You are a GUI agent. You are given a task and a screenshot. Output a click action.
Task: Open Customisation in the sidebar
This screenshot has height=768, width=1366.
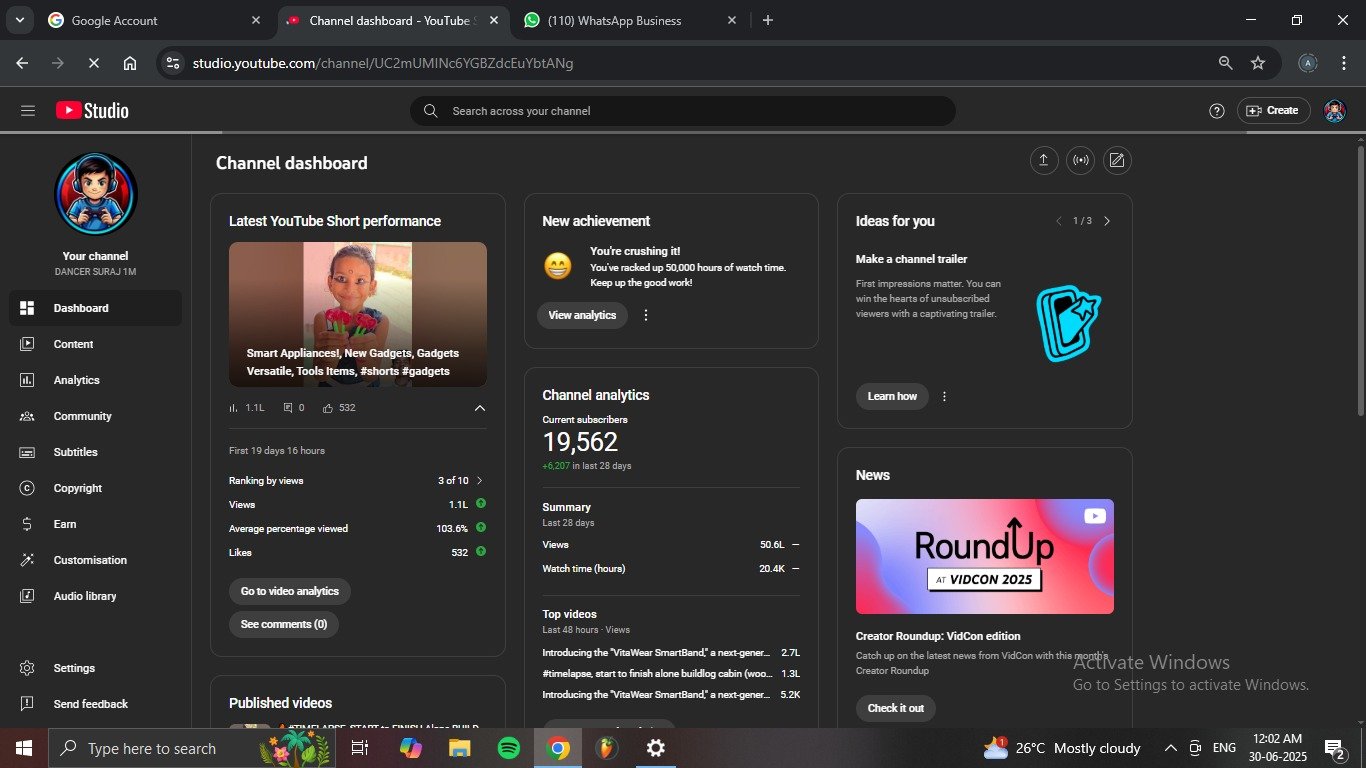tap(95, 560)
